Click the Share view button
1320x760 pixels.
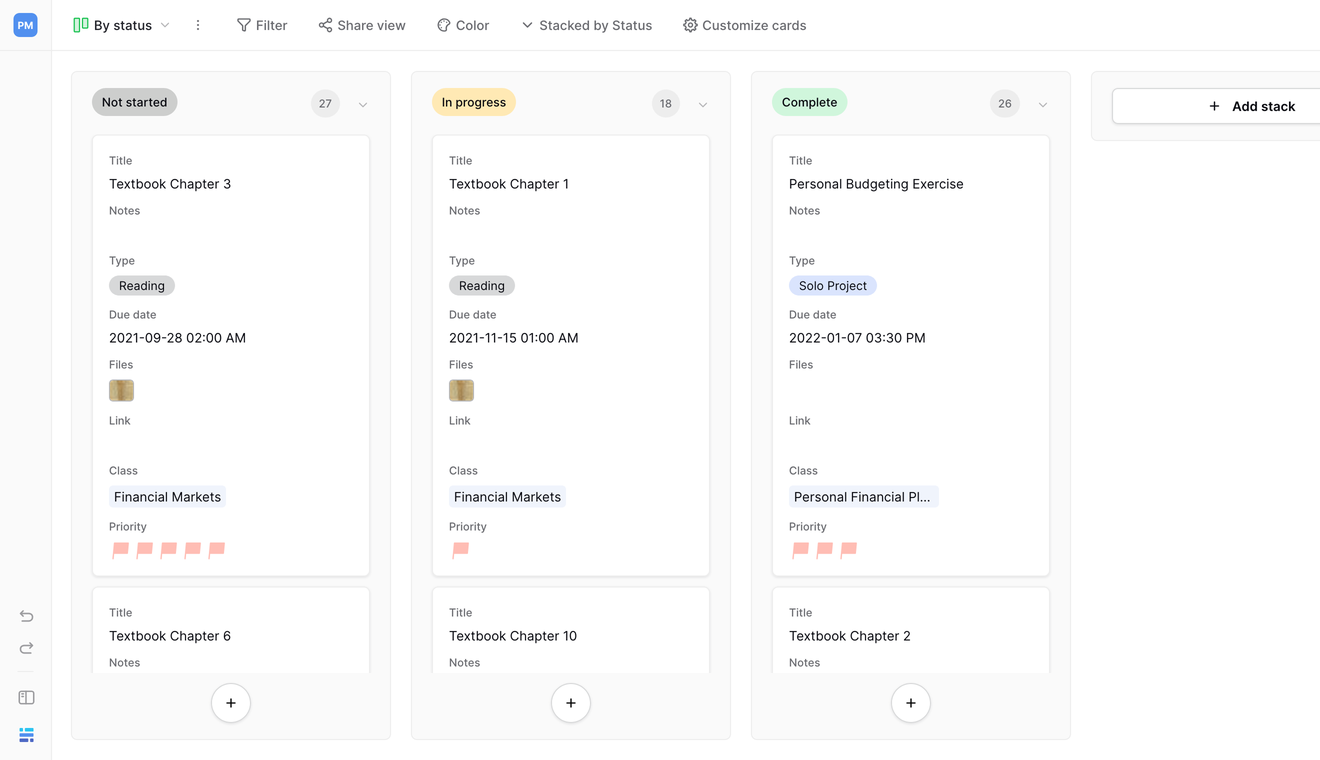tap(362, 26)
